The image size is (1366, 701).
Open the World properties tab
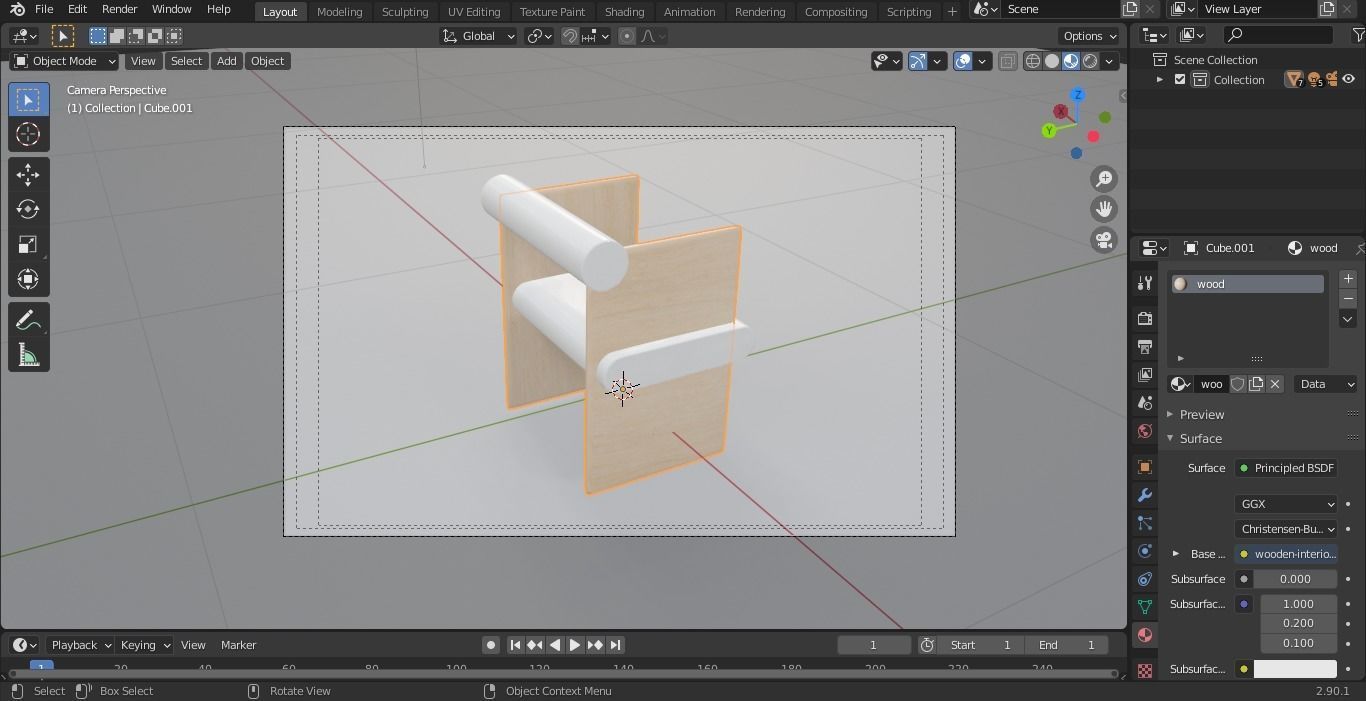pos(1145,431)
